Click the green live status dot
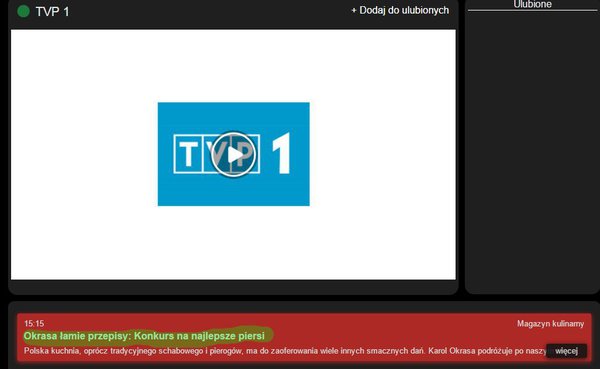 pyautogui.click(x=23, y=11)
